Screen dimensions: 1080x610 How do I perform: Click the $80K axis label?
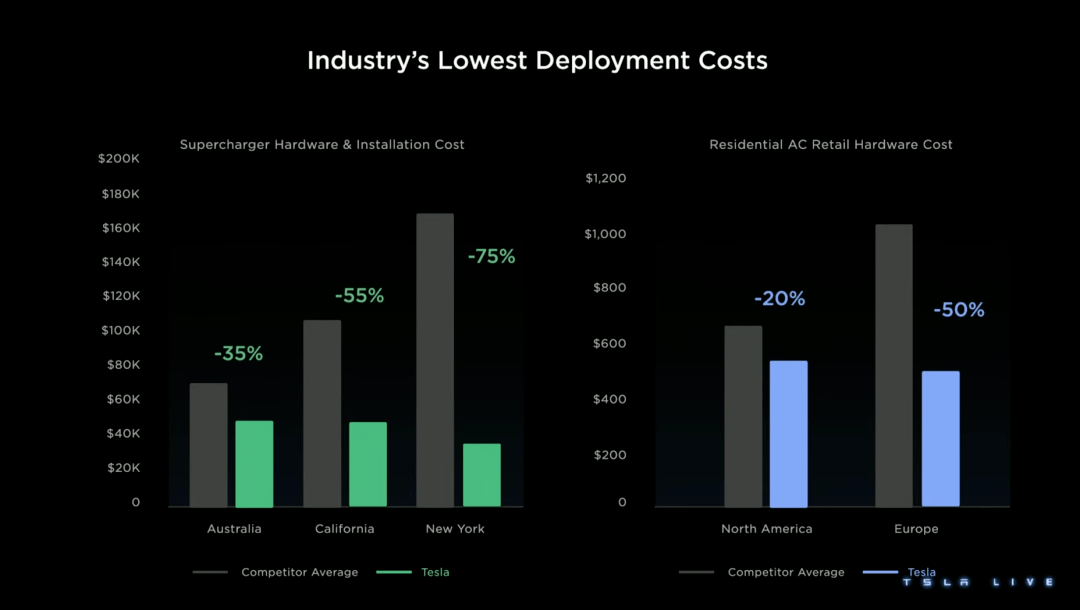pos(123,365)
